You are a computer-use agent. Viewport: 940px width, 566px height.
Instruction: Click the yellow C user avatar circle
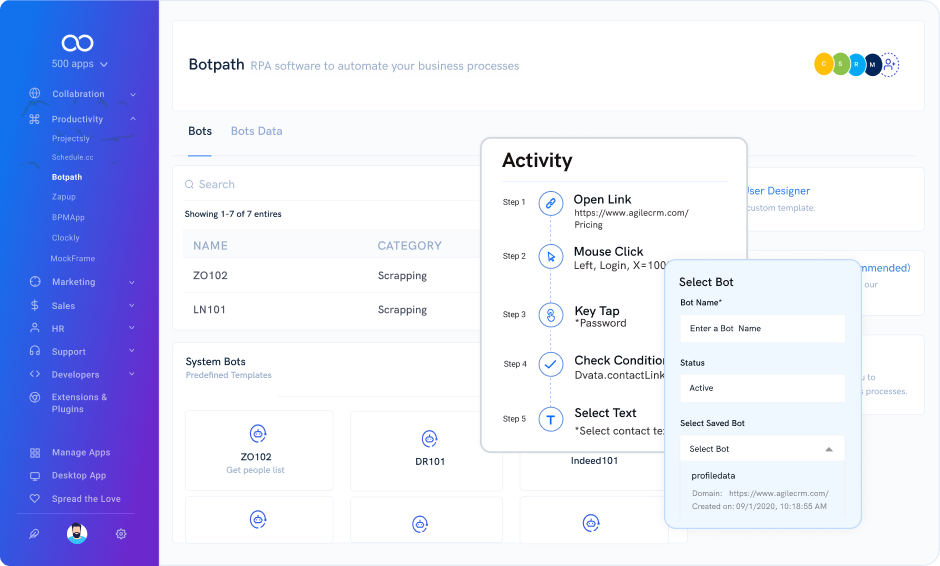(823, 65)
